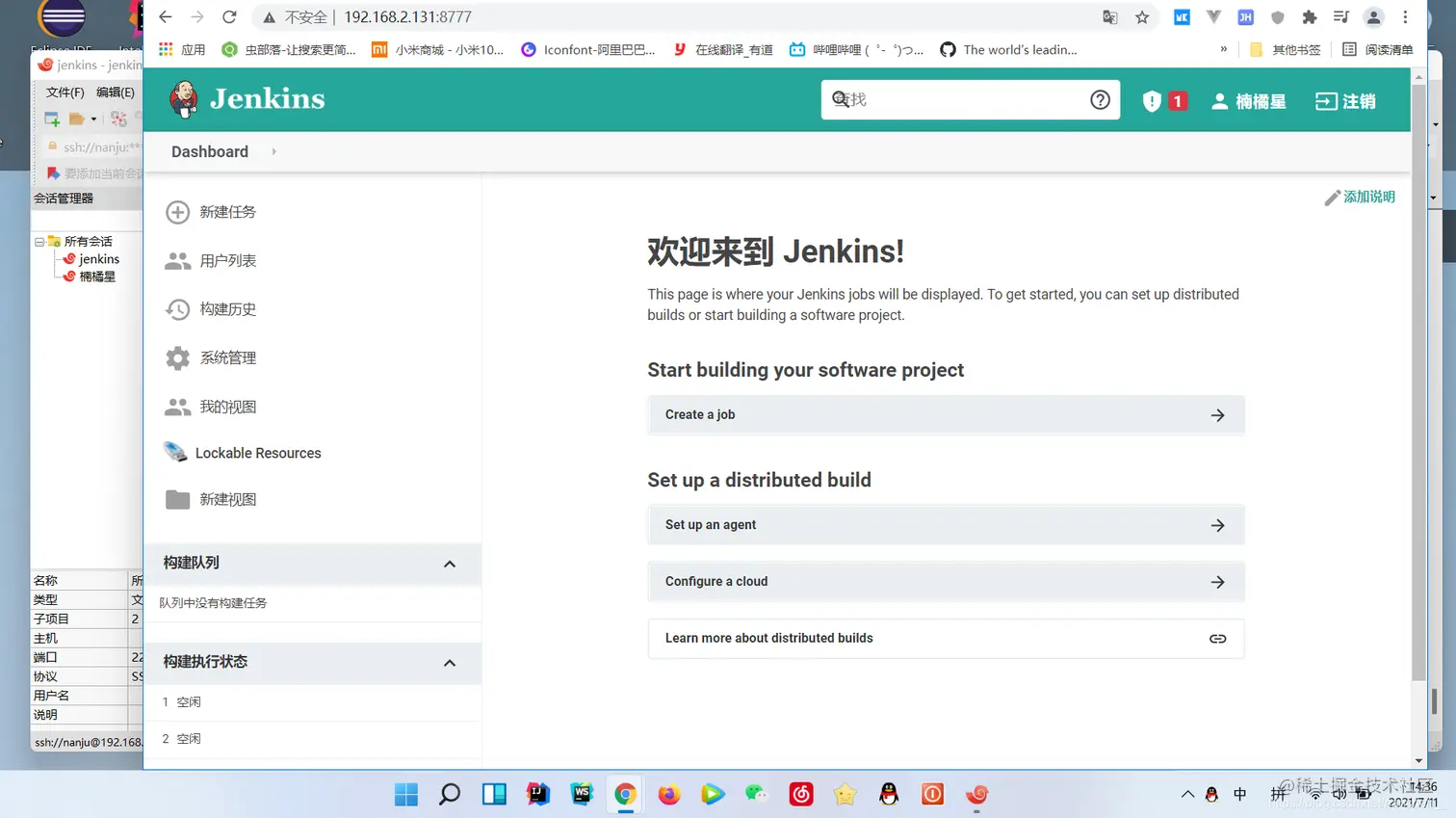Expand the Dashboard breadcrumb chevron
This screenshot has height=818, width=1456.
273,151
